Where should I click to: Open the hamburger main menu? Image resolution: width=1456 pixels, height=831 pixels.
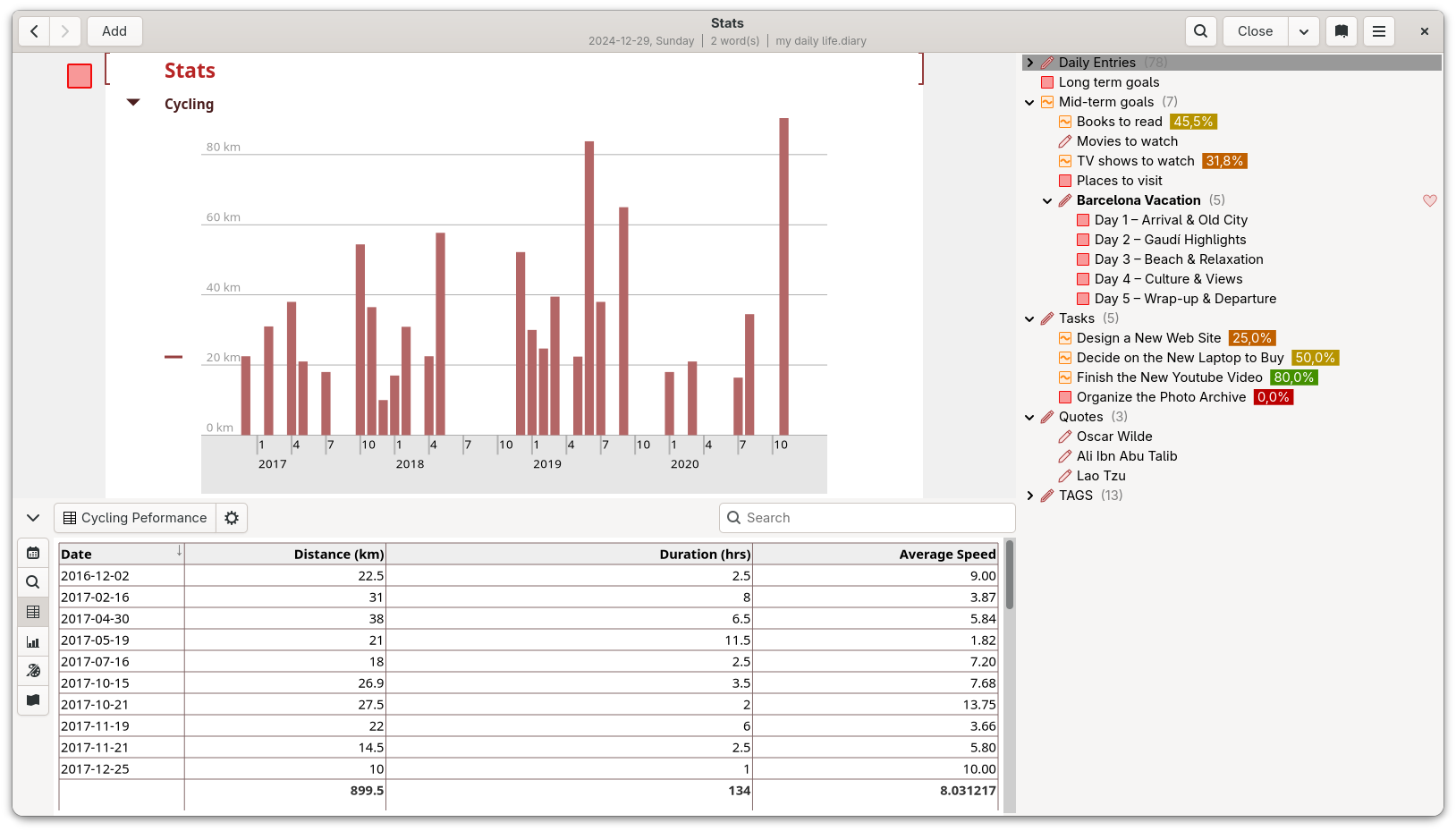tap(1379, 31)
